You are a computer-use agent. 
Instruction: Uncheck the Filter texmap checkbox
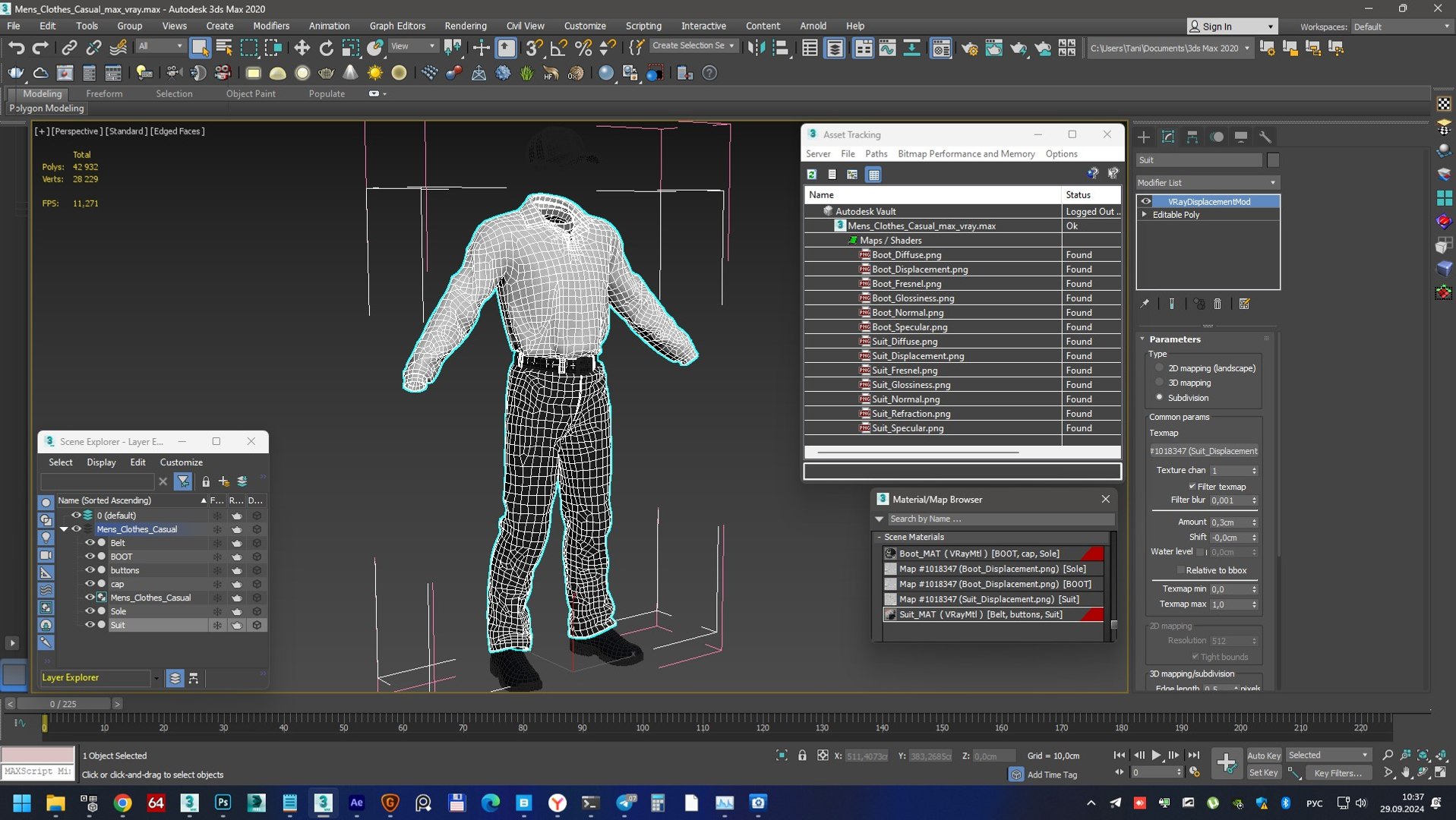pyautogui.click(x=1192, y=487)
